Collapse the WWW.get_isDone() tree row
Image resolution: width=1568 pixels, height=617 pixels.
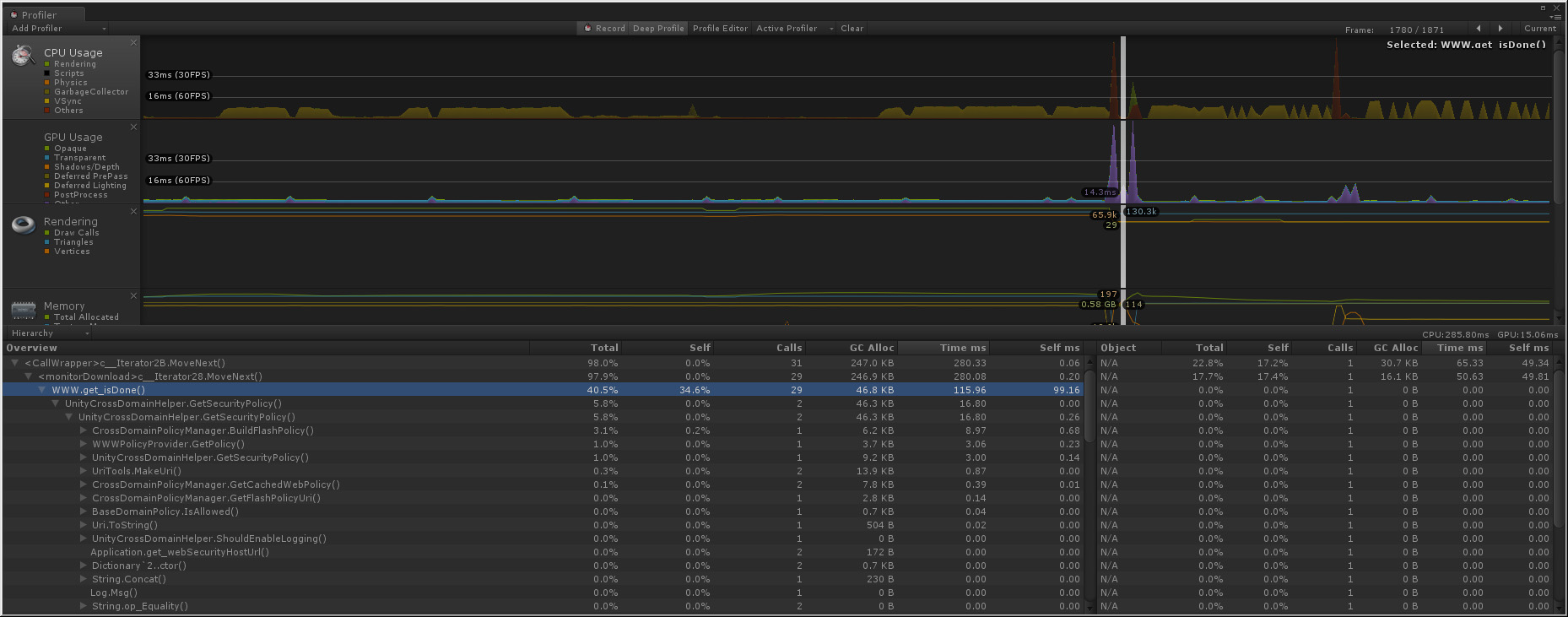pyautogui.click(x=43, y=390)
